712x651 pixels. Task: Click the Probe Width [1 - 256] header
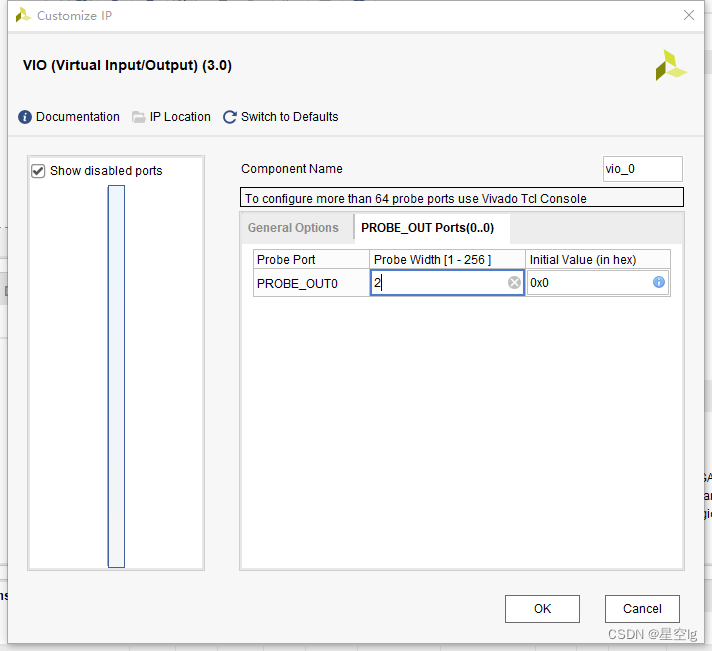click(x=447, y=259)
